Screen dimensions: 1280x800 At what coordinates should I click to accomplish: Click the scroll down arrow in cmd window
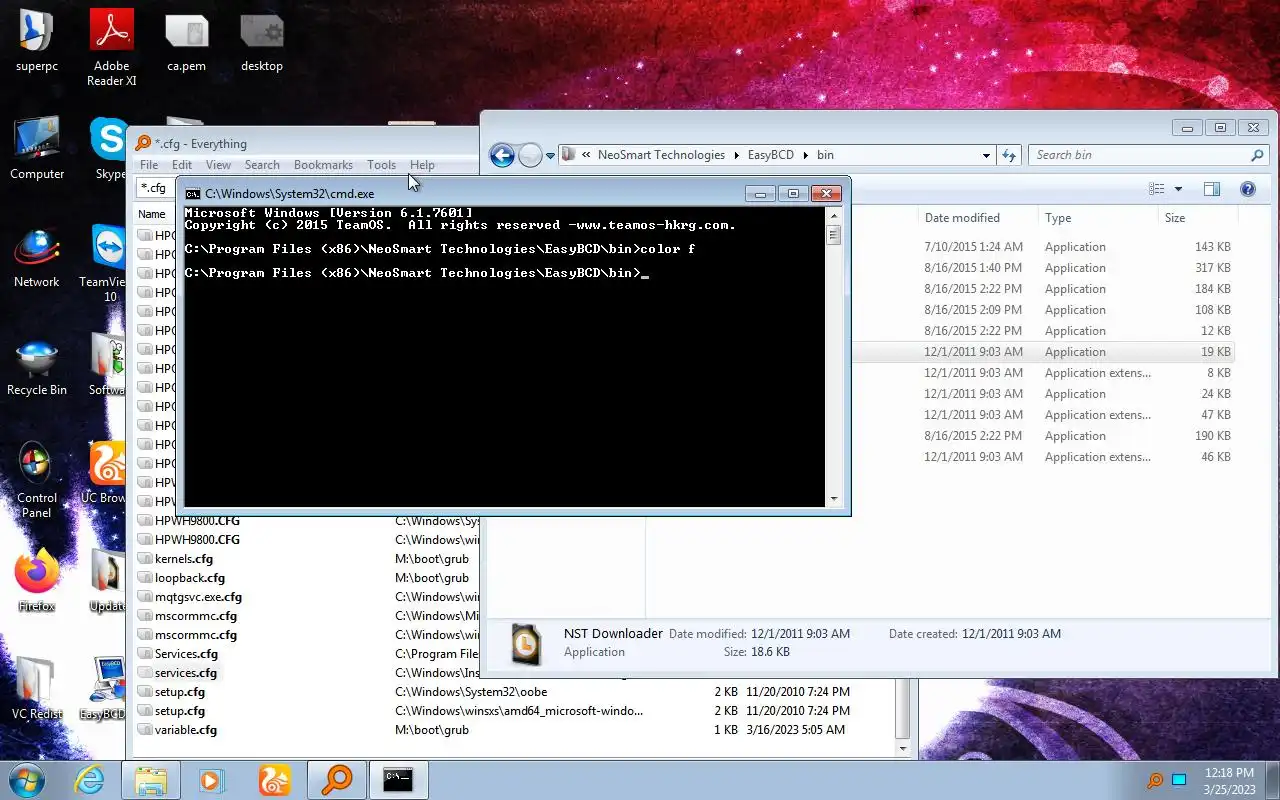pos(833,497)
